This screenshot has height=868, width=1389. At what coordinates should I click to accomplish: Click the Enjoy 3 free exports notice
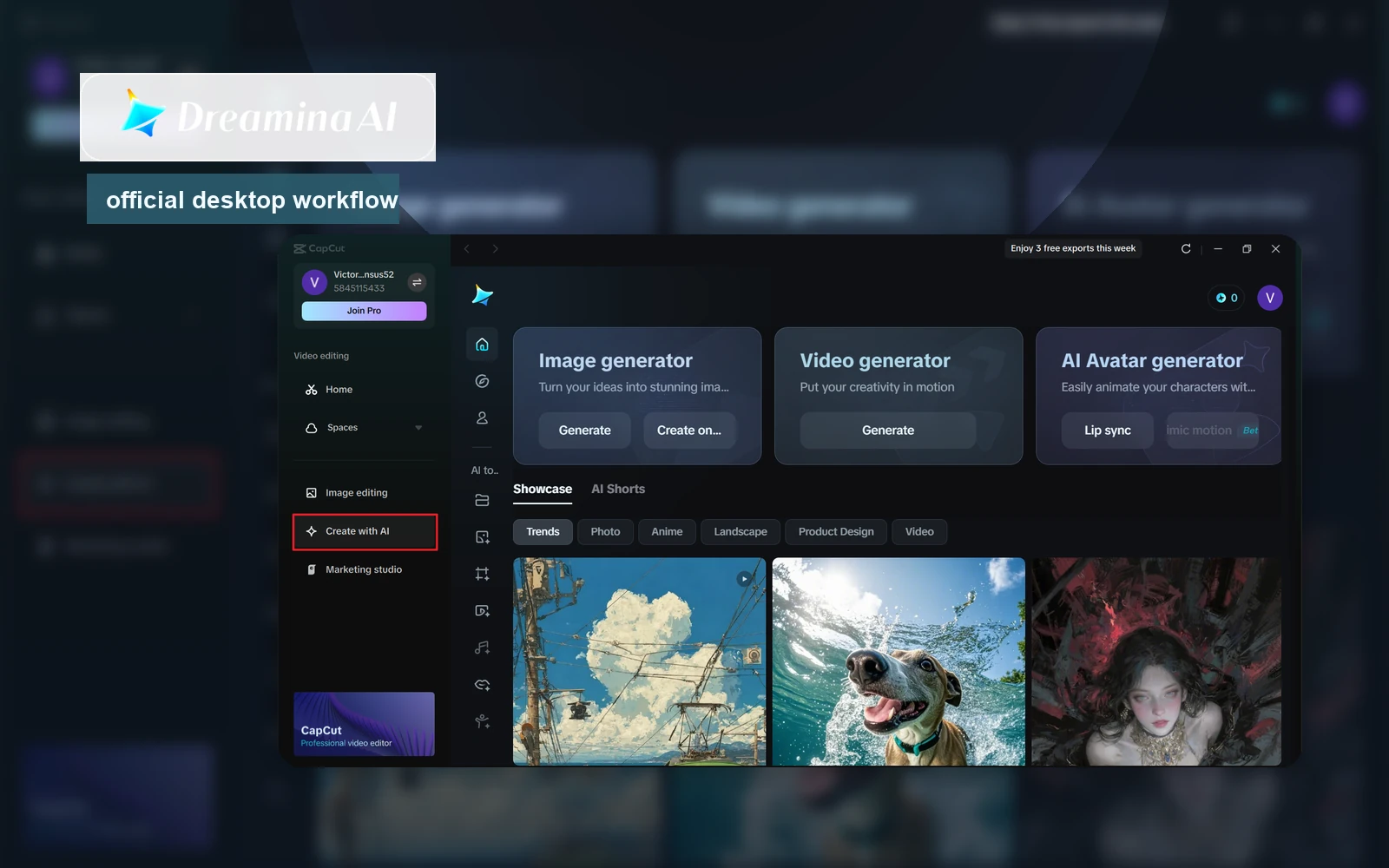1073,248
